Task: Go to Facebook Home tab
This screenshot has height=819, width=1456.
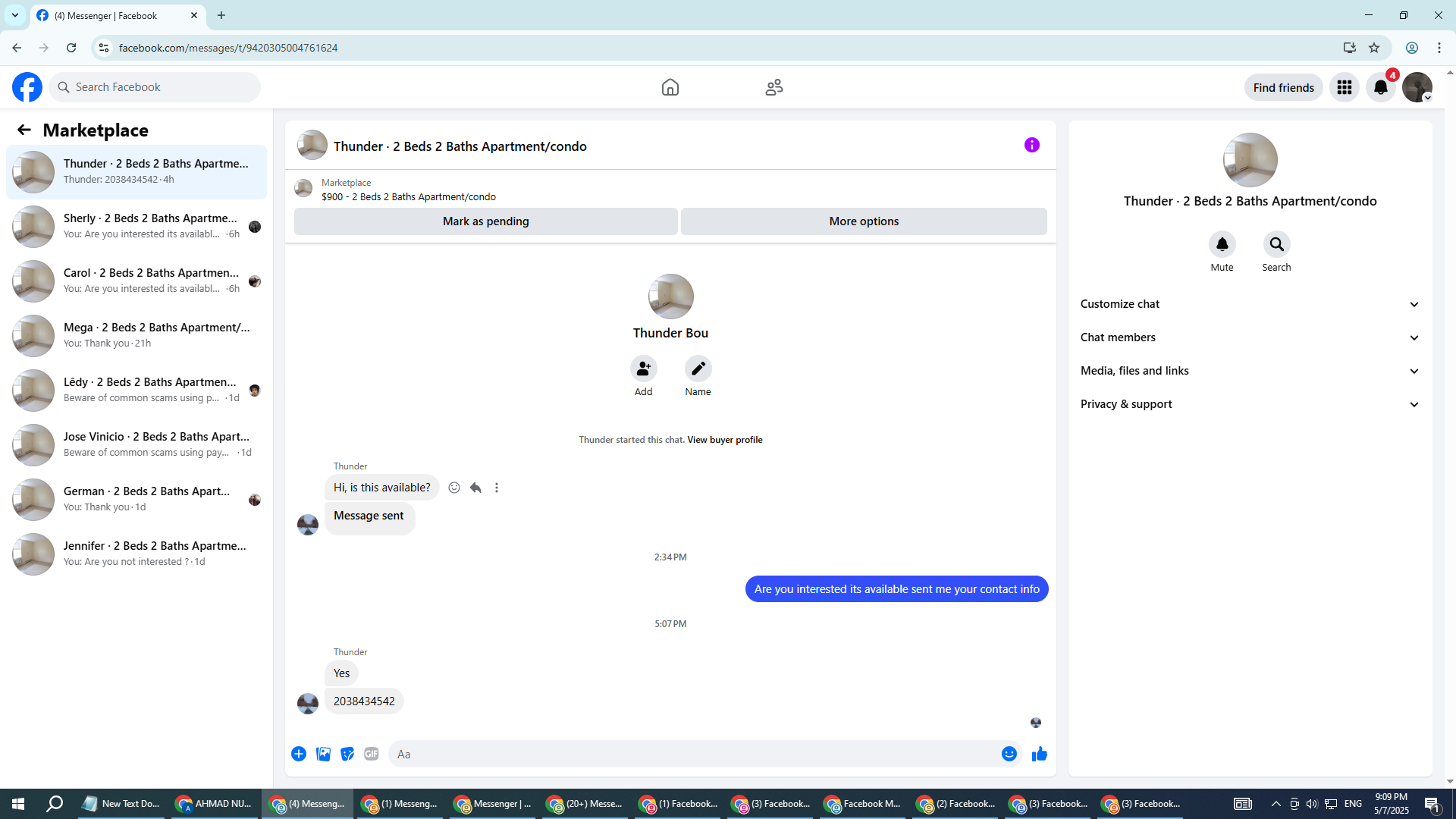Action: click(670, 87)
